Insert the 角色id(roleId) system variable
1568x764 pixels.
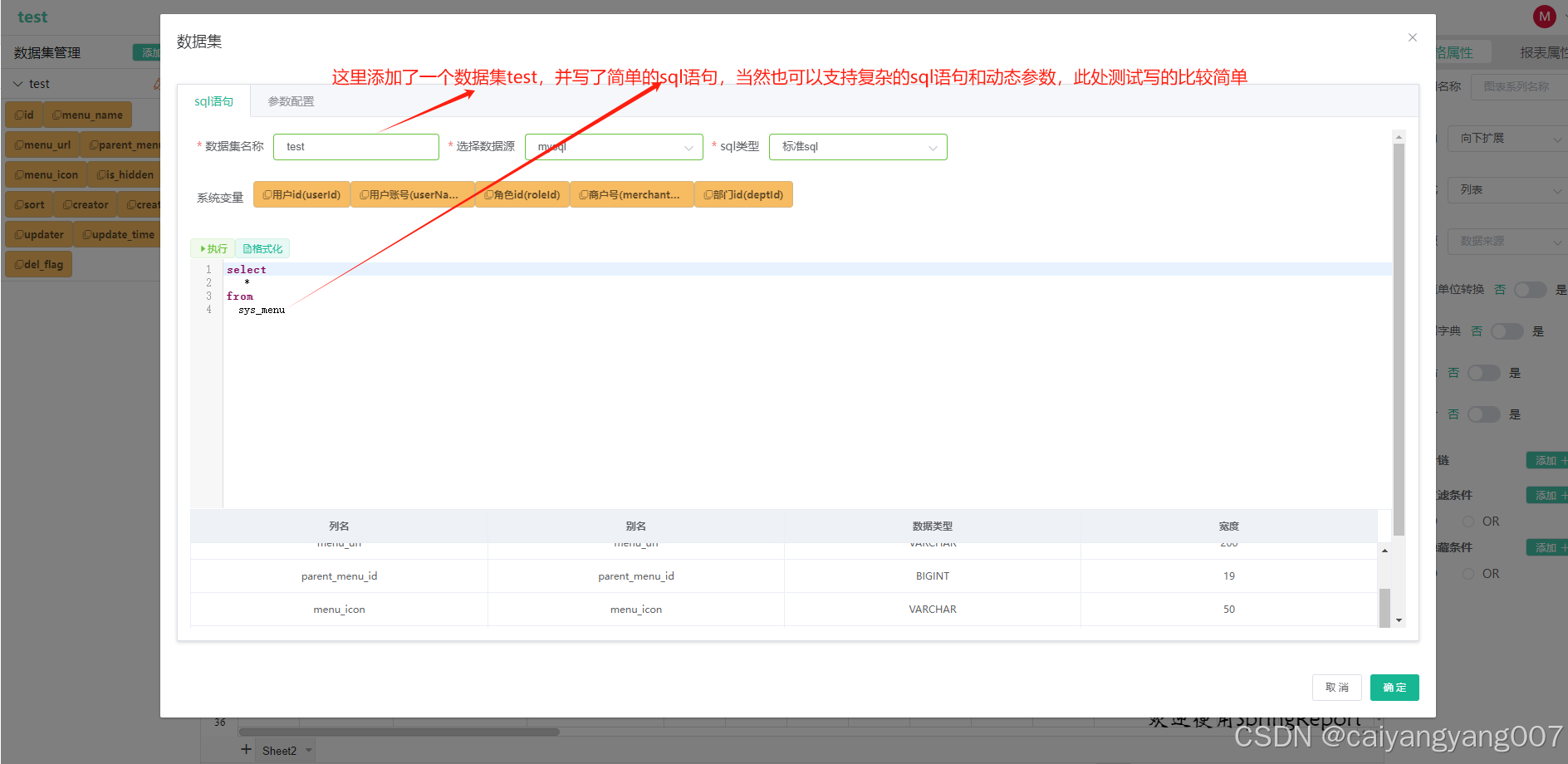521,193
